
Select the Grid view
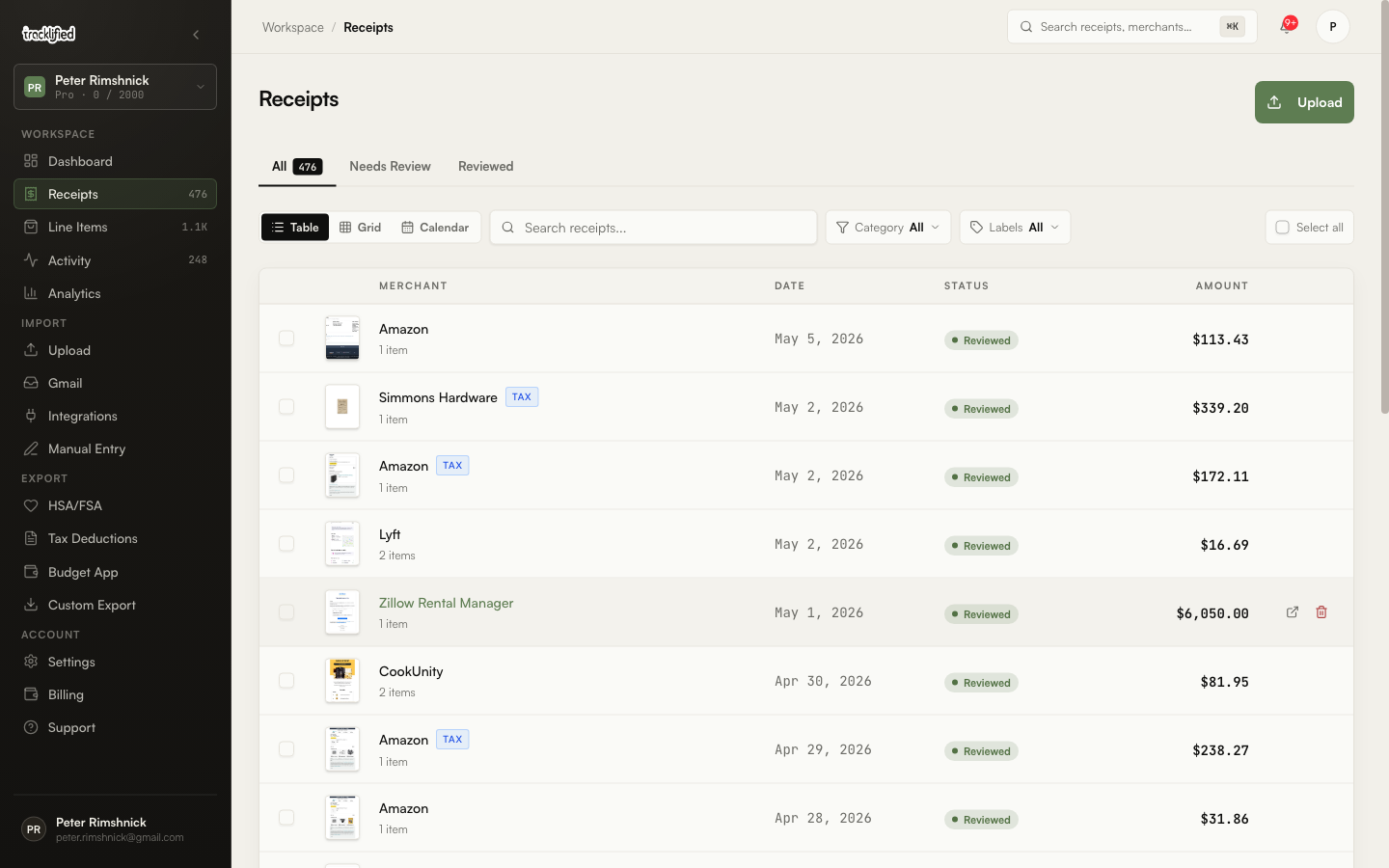[x=361, y=228]
